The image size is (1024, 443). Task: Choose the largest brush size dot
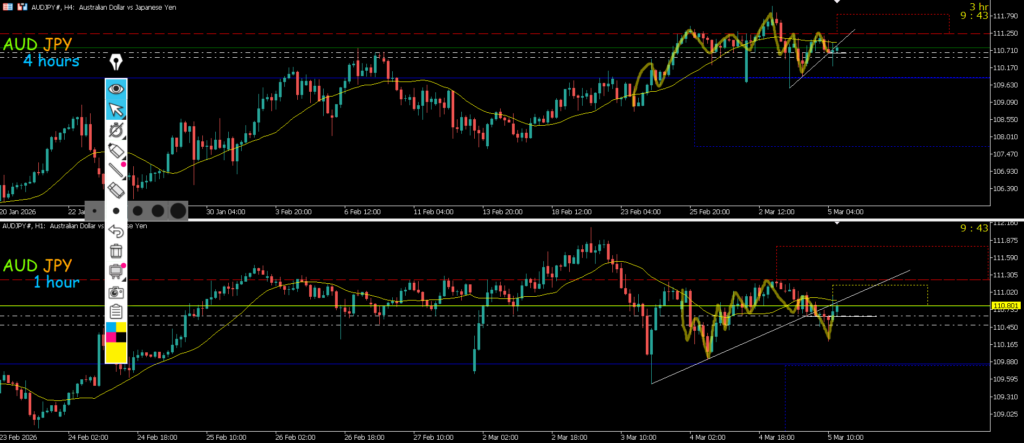(x=178, y=211)
